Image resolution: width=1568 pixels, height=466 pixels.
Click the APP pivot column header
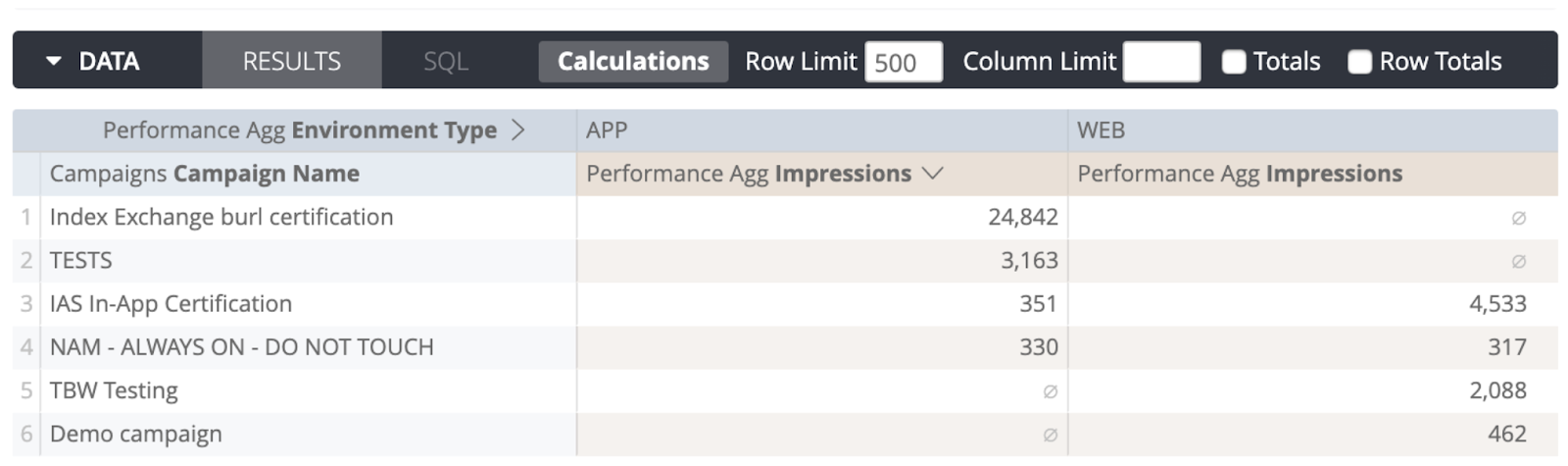[x=607, y=130]
